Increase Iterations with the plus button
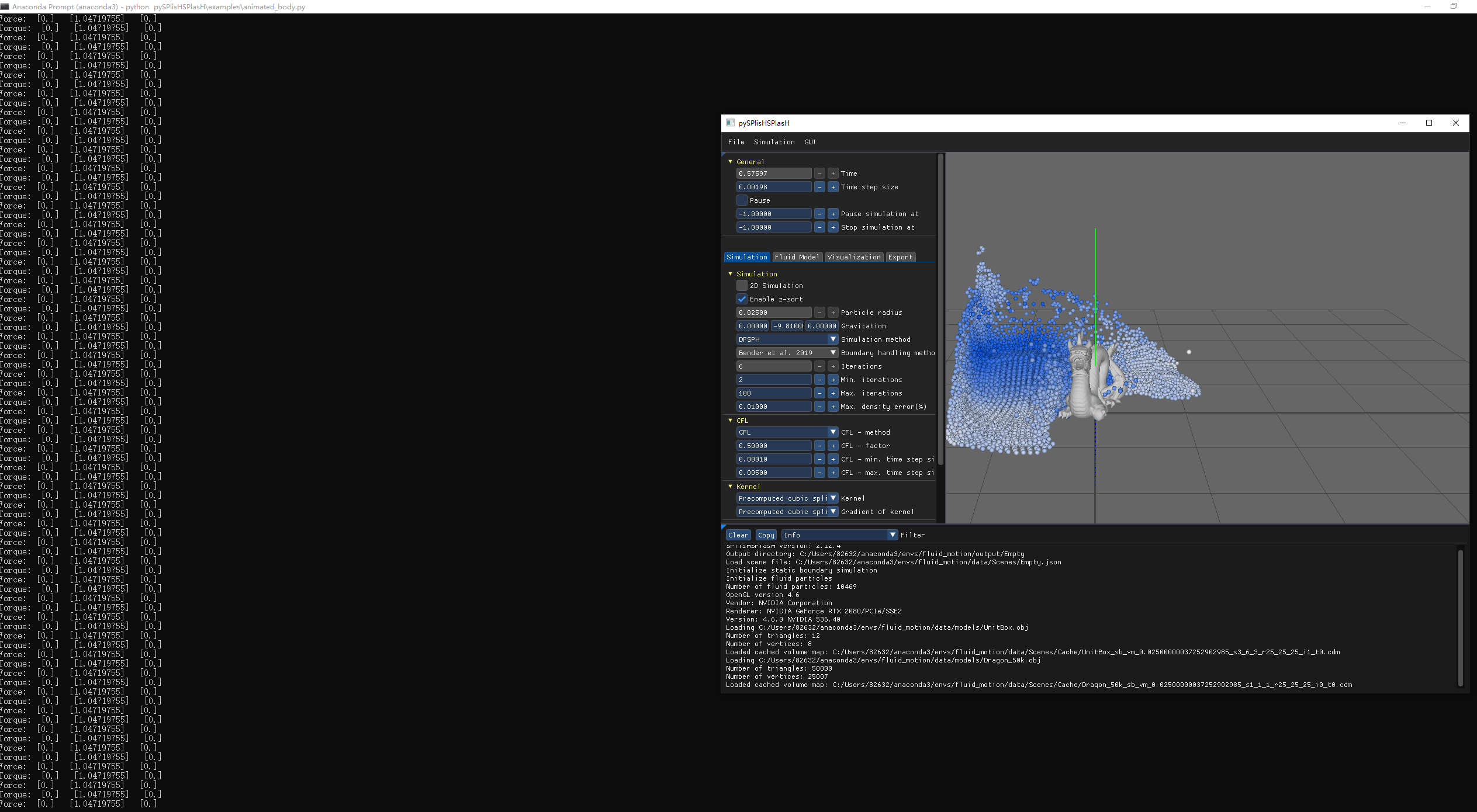 (833, 366)
